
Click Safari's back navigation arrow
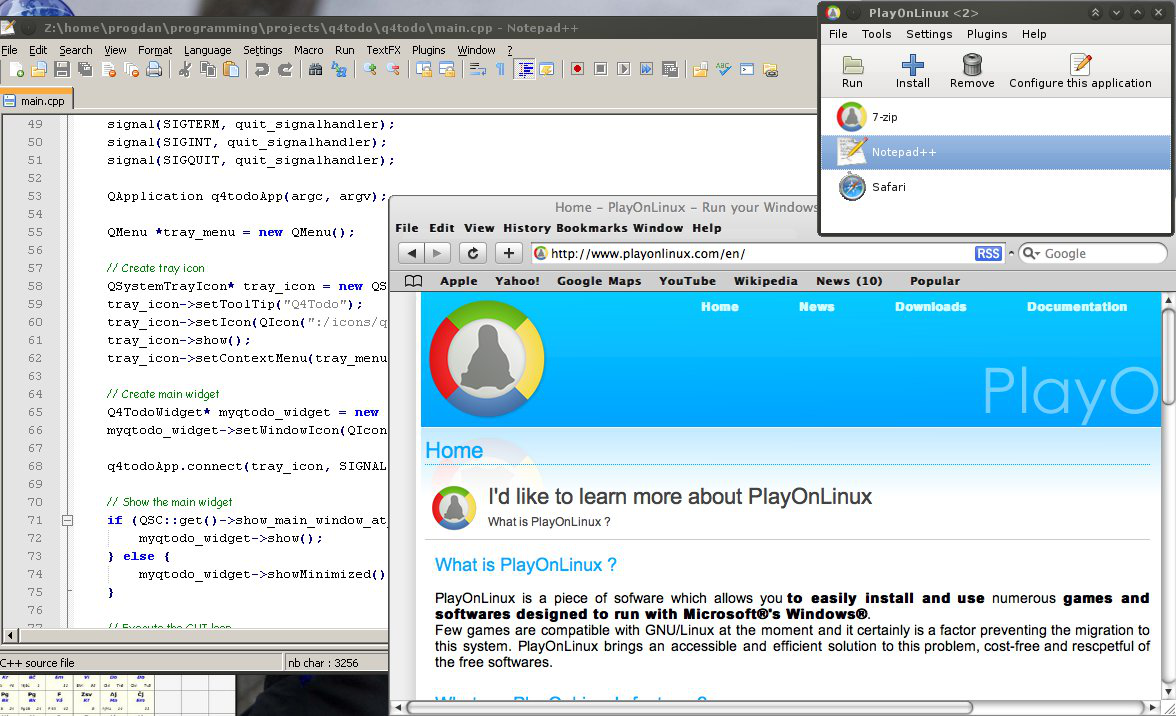pyautogui.click(x=411, y=253)
